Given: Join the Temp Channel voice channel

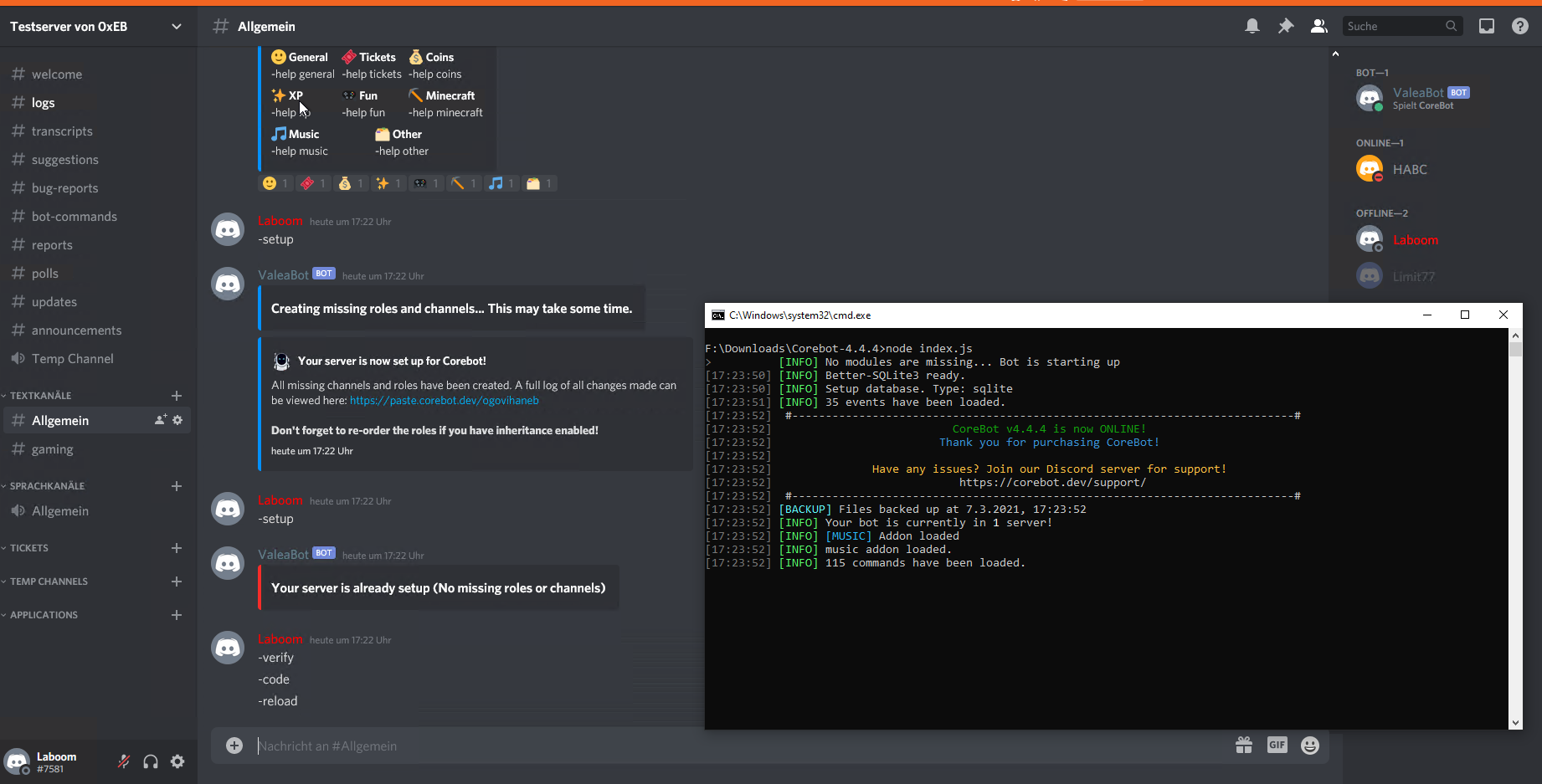Looking at the screenshot, I should point(98,359).
